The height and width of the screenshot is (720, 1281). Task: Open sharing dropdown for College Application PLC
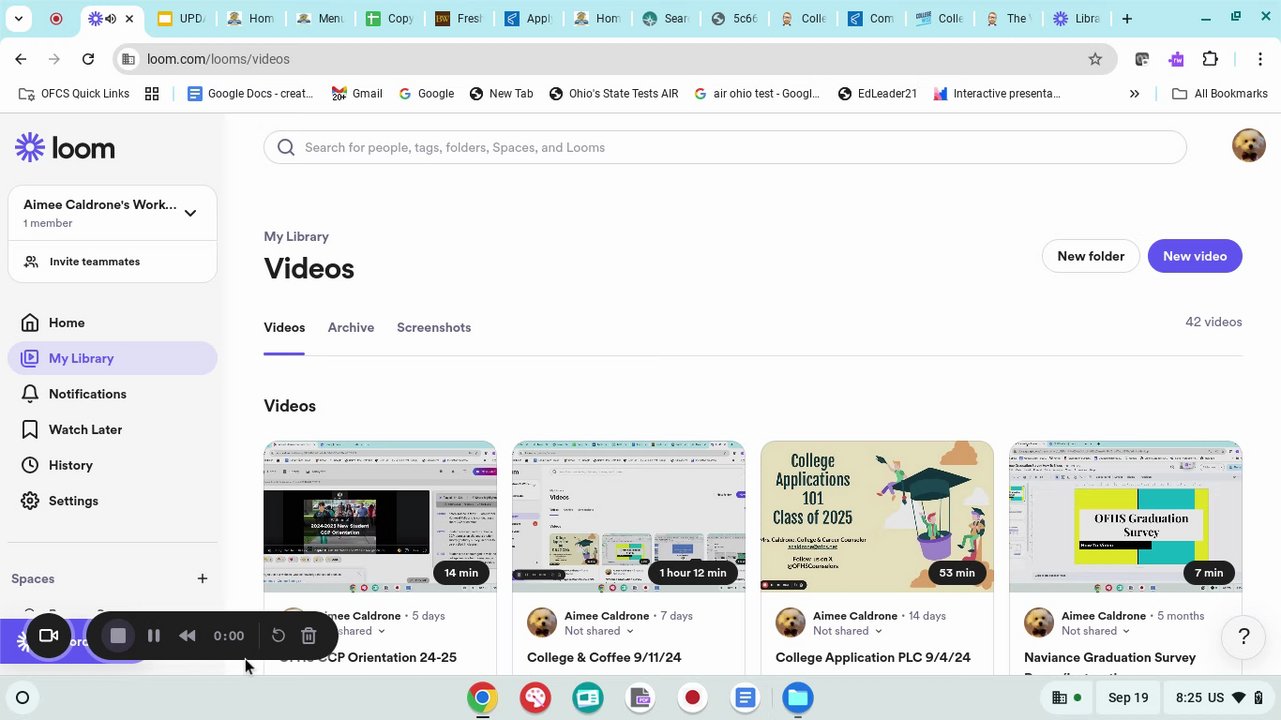[x=848, y=631]
